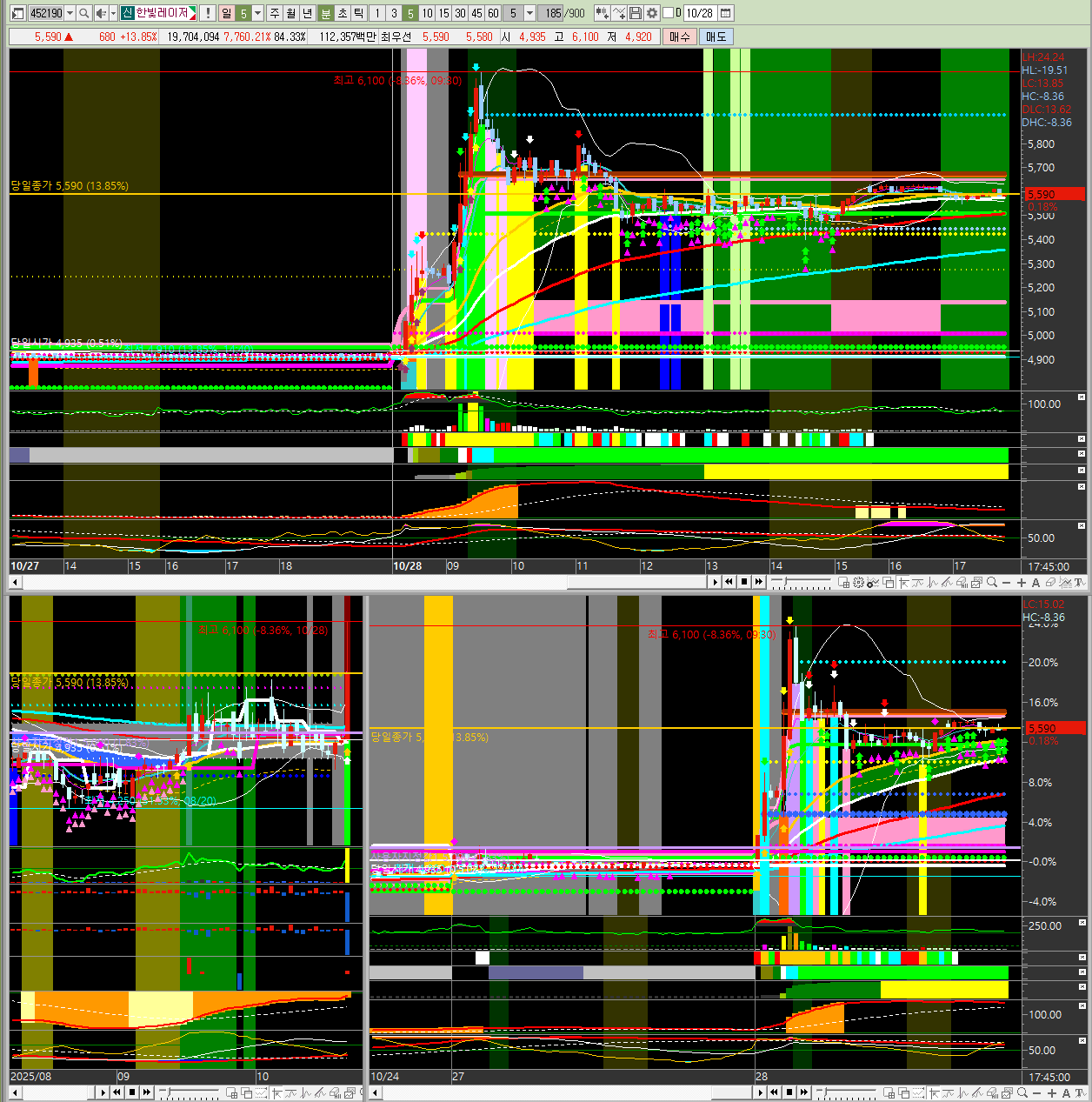Click rewind icon on bottom-left chart toolbar
This screenshot has height=1102, width=1092.
[x=117, y=1092]
